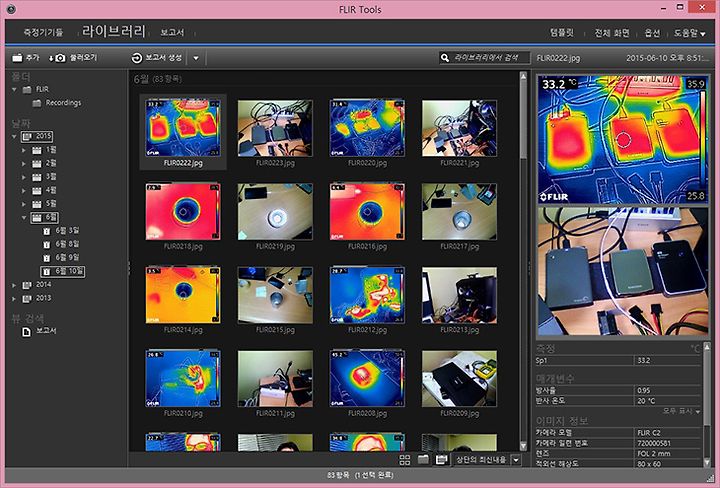The height and width of the screenshot is (488, 720).
Task: Open the 옵션 menu
Action: coord(652,33)
